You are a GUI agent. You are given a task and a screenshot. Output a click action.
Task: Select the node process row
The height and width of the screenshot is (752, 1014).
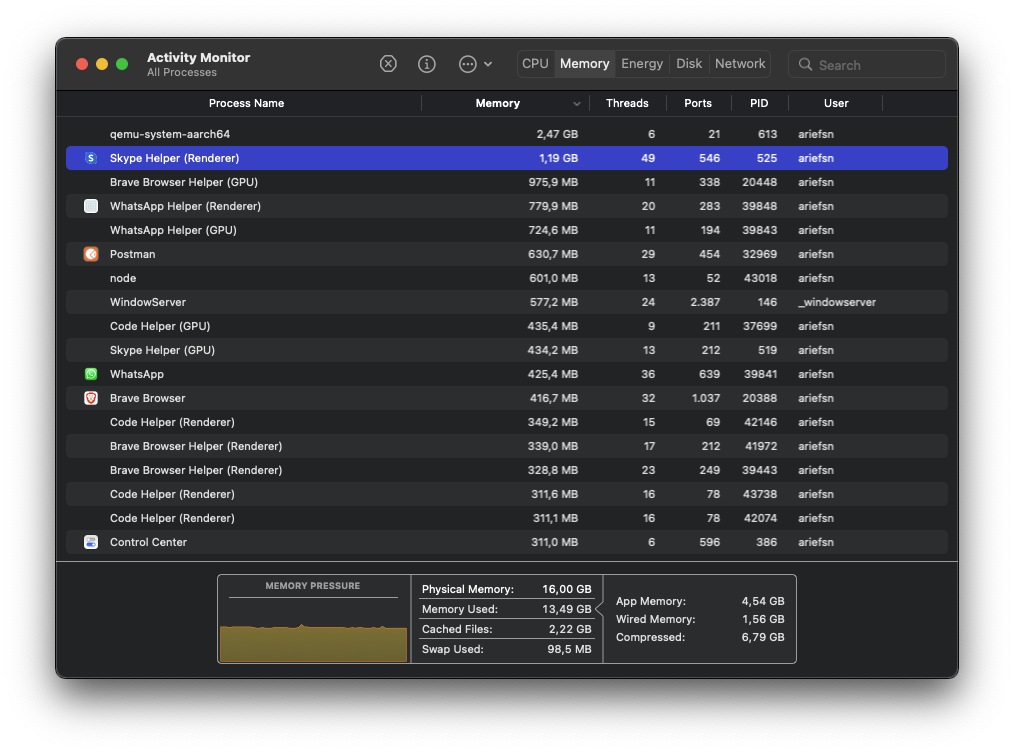click(x=507, y=278)
